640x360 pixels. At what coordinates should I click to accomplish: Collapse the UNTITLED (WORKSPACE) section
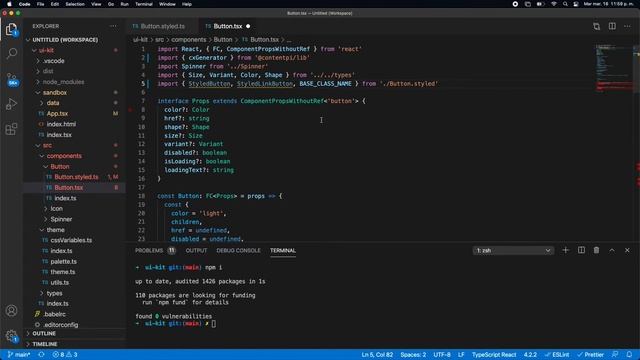65,40
